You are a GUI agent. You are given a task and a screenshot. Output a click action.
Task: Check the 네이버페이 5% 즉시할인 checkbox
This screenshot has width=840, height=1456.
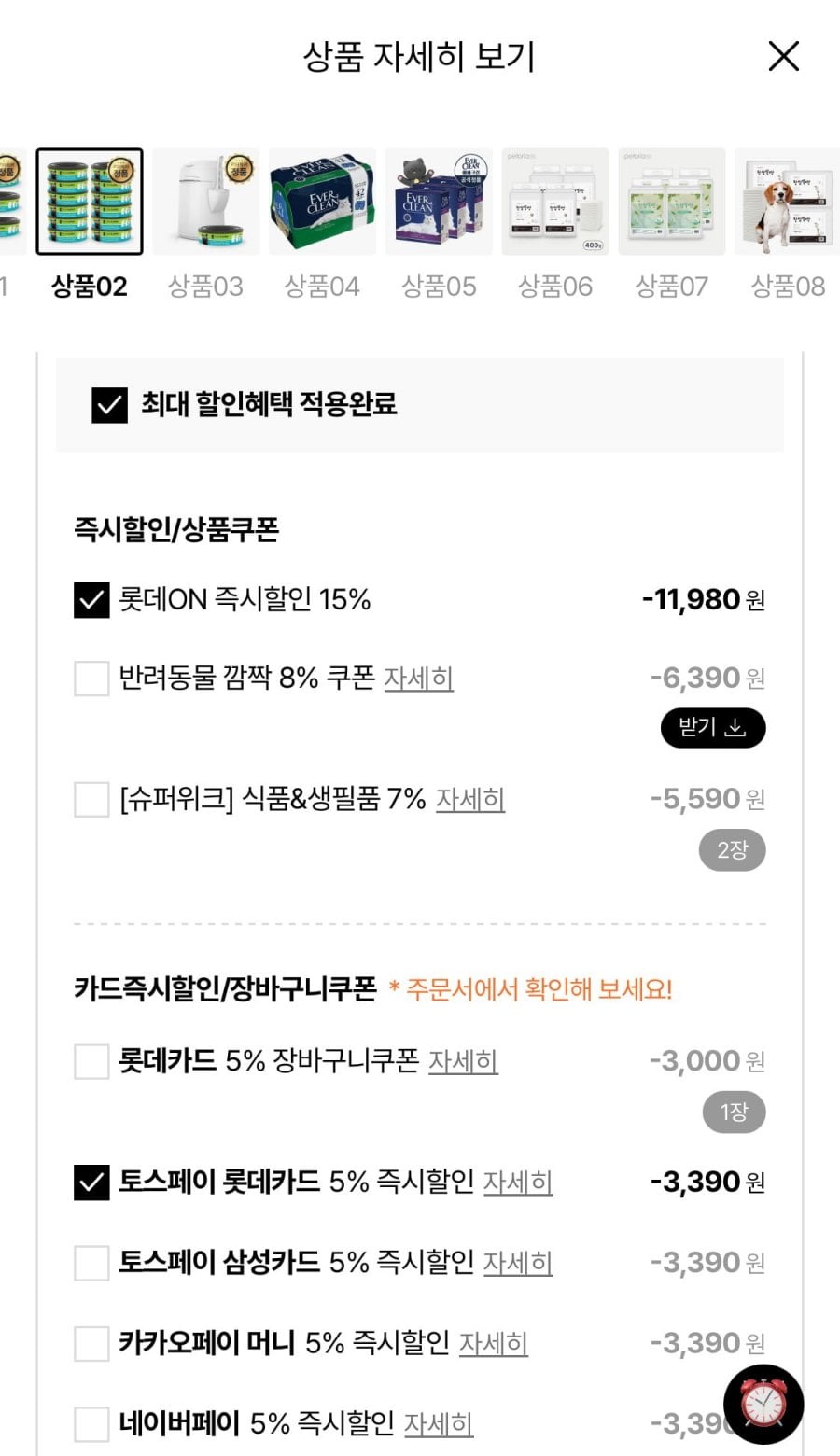click(91, 1424)
